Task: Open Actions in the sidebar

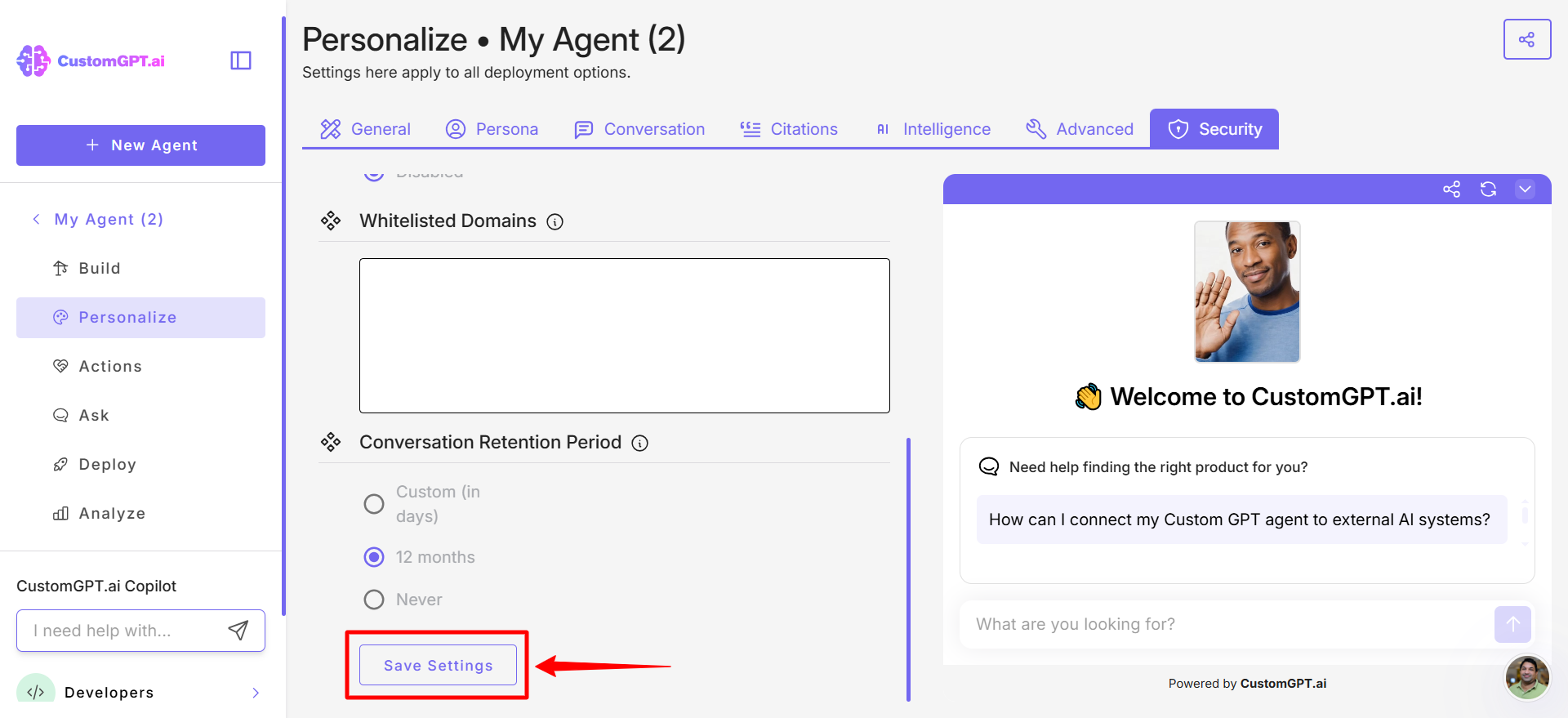Action: click(x=140, y=366)
